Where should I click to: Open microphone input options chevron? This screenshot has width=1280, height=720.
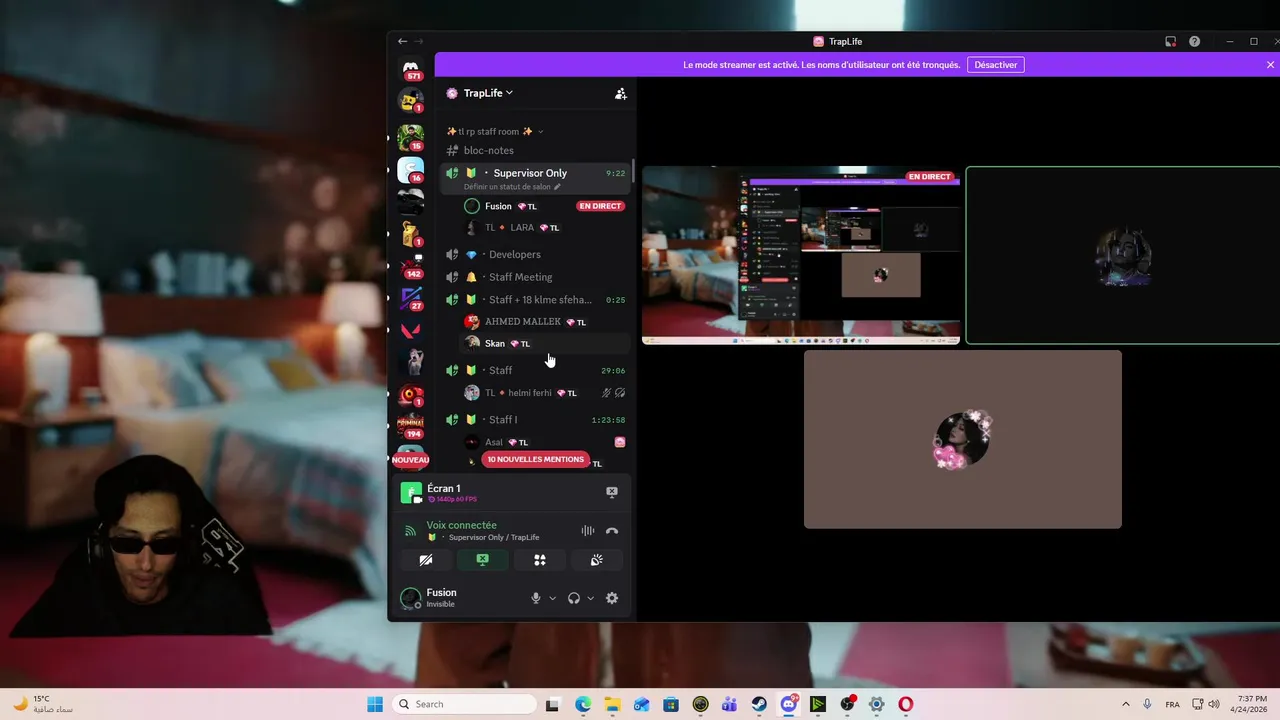(x=552, y=598)
